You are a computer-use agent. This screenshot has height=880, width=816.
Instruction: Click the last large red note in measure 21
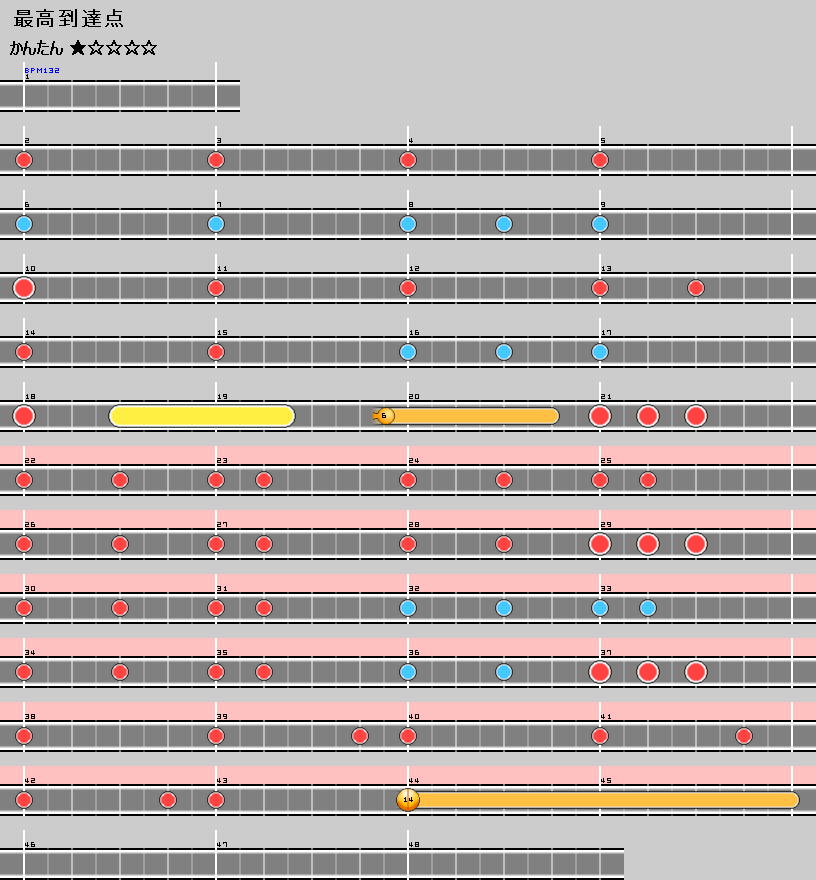[x=696, y=416]
